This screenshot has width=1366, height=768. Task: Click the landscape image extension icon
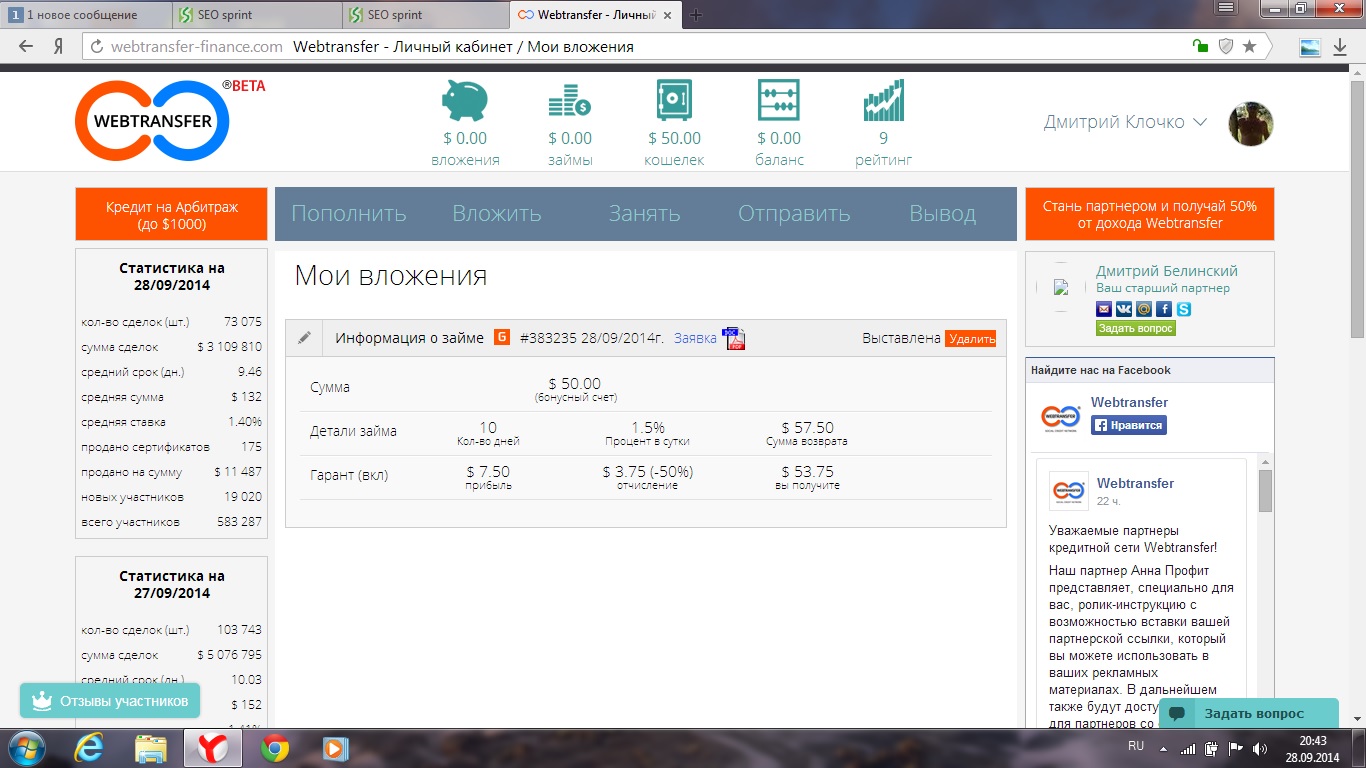pos(1309,46)
